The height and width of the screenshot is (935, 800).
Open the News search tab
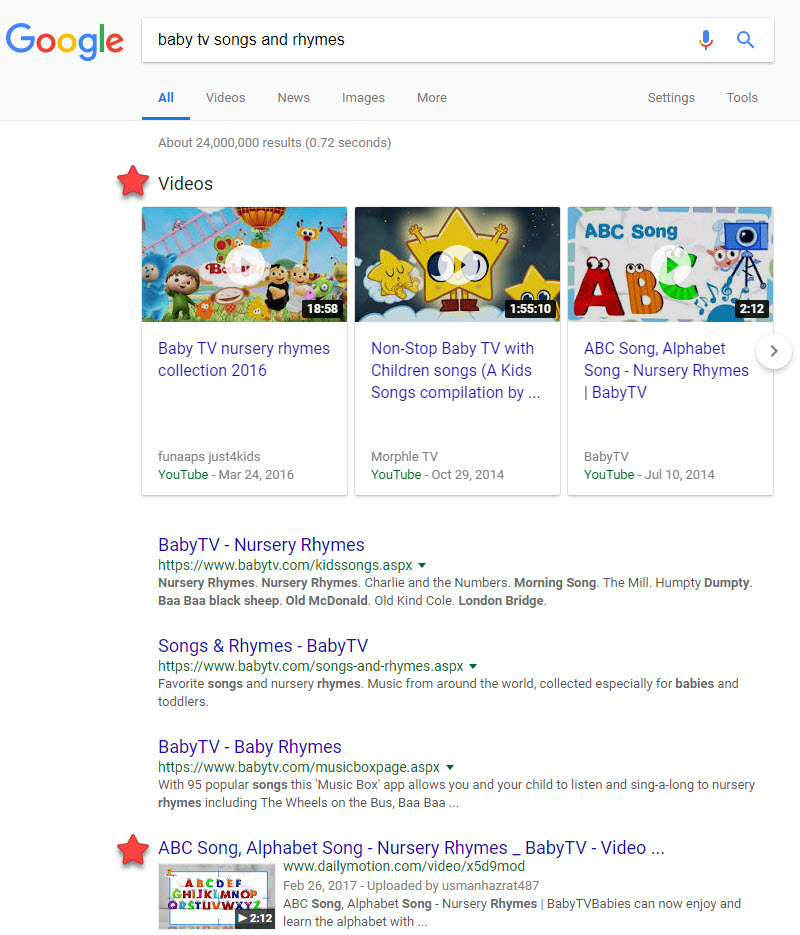[x=293, y=98]
